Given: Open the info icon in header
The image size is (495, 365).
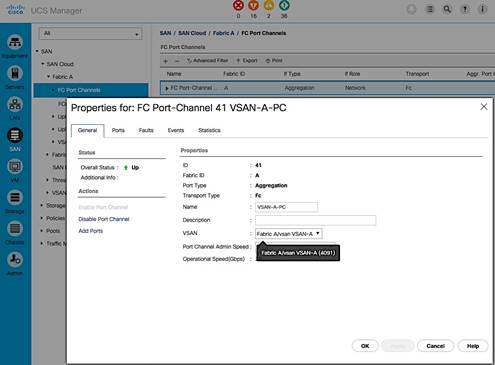Looking at the screenshot, I should click(482, 9).
